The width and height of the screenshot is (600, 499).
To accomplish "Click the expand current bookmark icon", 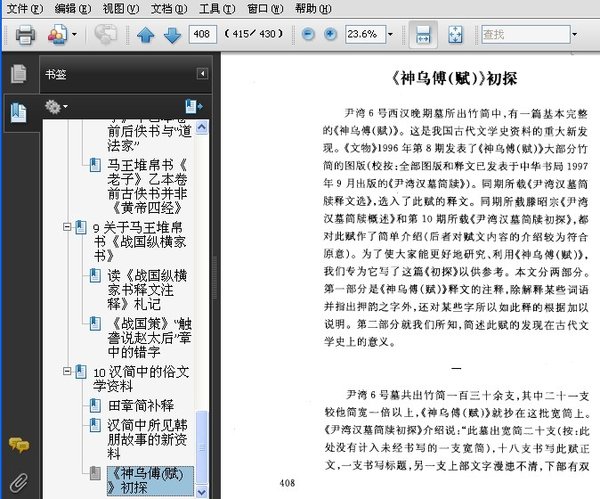I will pyautogui.click(x=194, y=106).
